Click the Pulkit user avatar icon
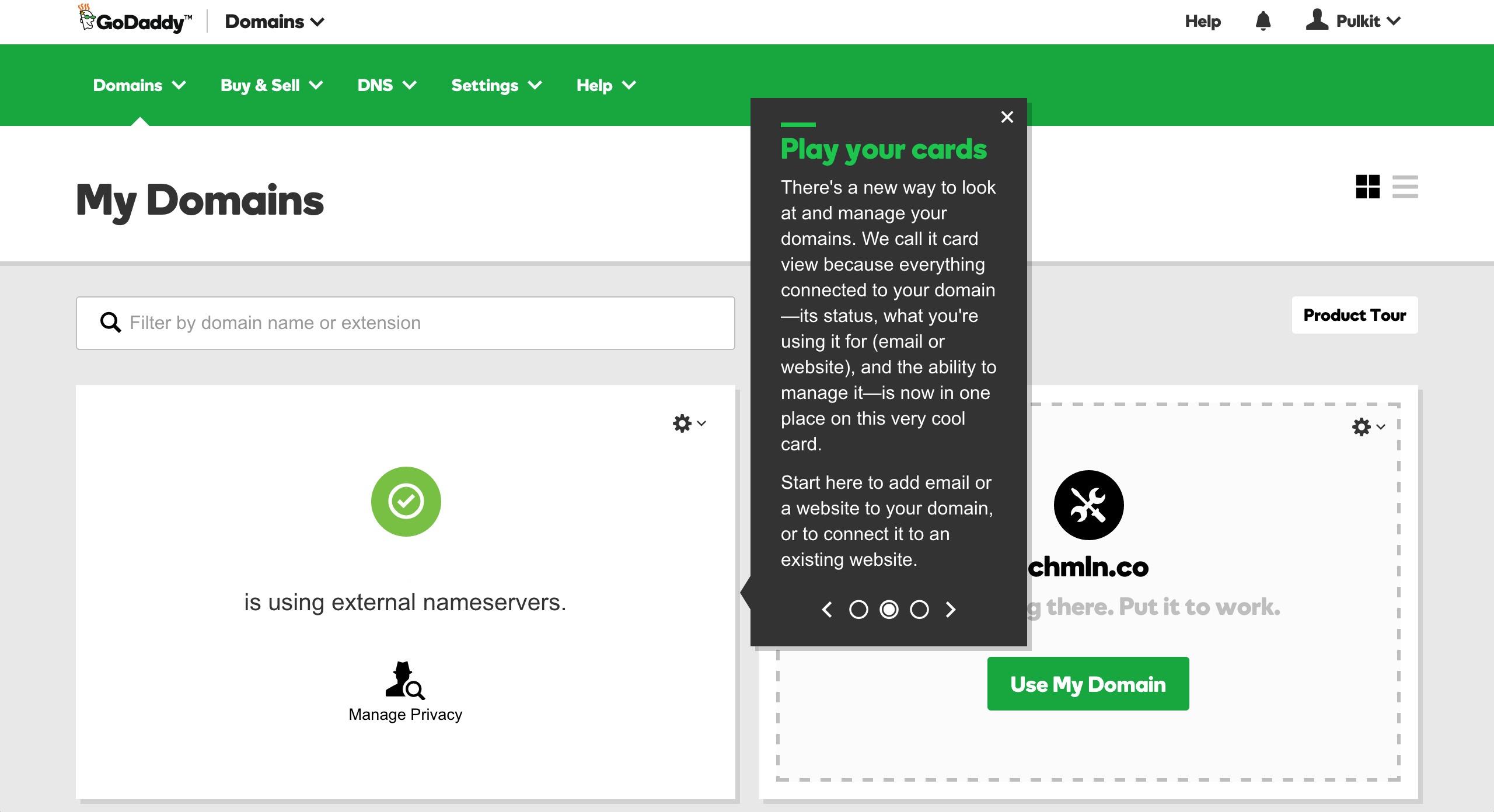This screenshot has height=812, width=1494. (1317, 20)
